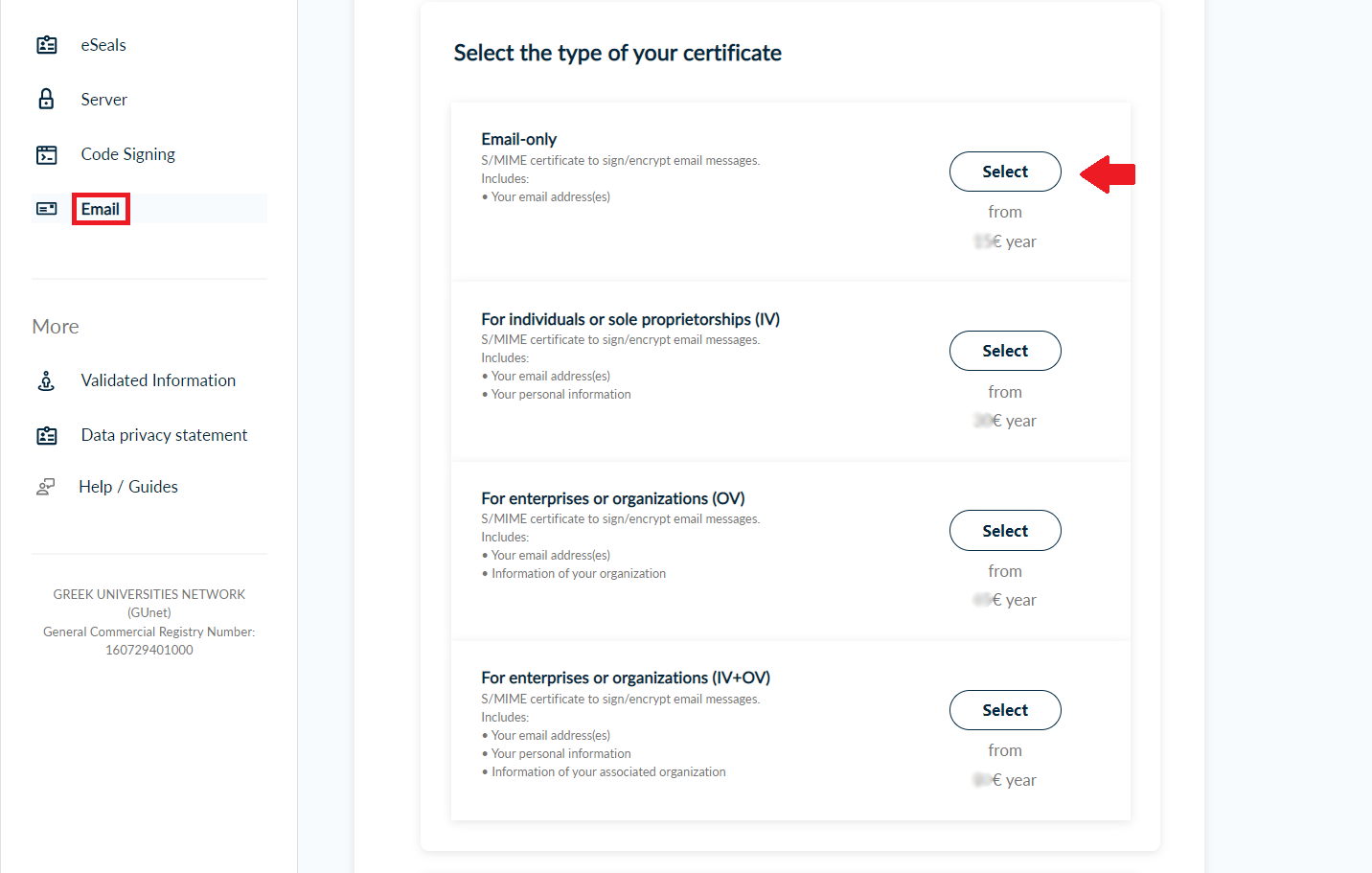Open the Data privacy statement link
The width and height of the screenshot is (1372, 873).
164,435
